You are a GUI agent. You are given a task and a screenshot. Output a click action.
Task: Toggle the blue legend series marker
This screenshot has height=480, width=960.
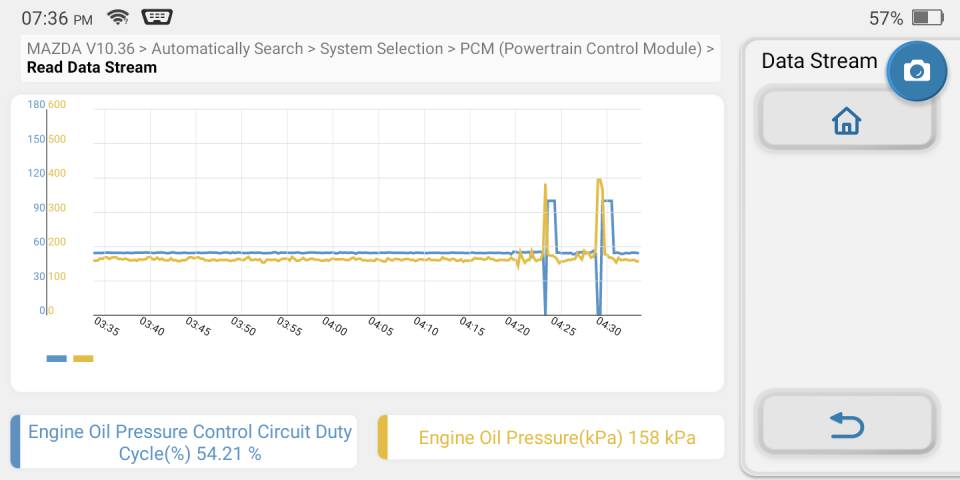point(56,359)
